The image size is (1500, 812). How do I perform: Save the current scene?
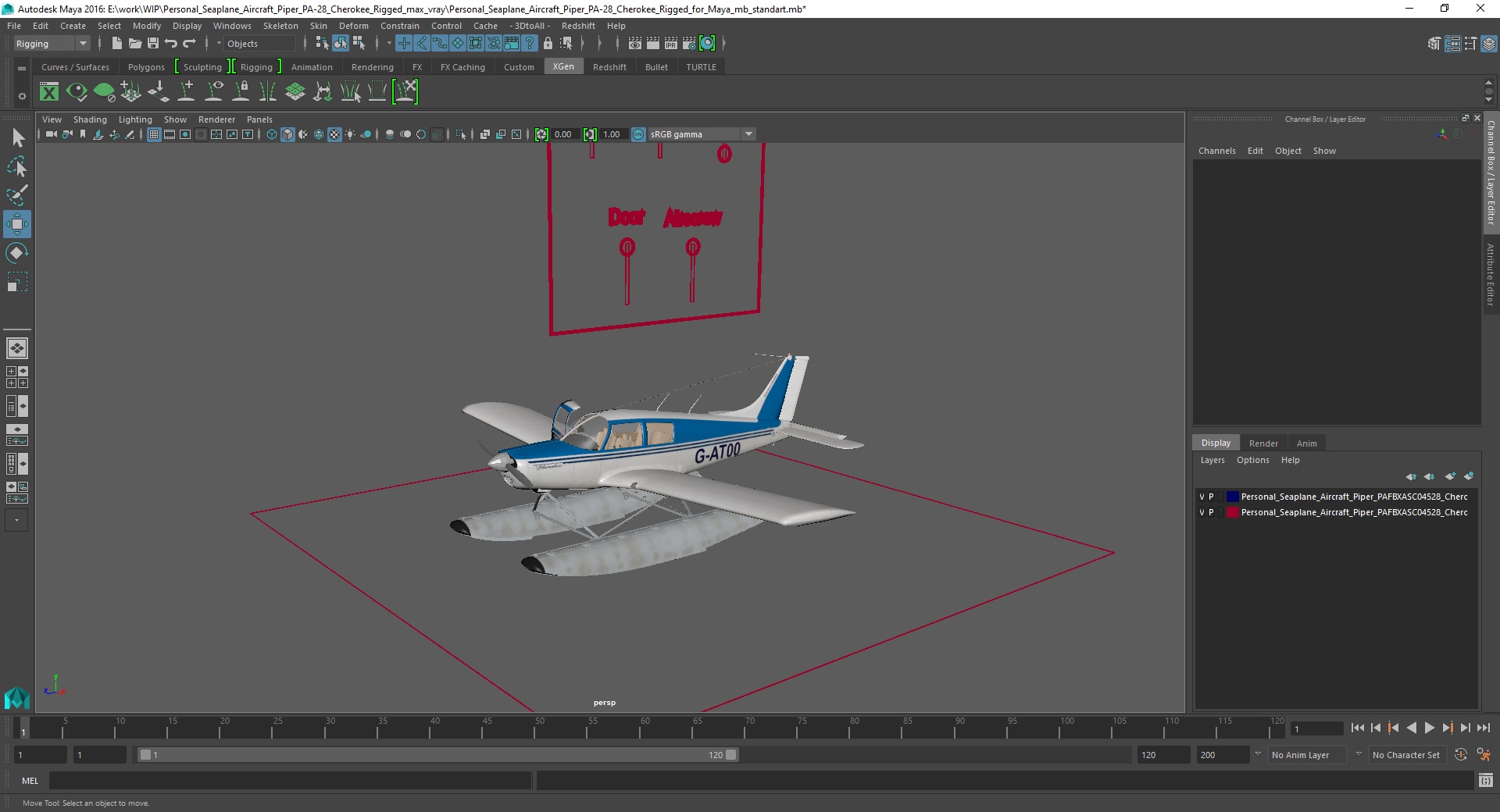(x=153, y=44)
